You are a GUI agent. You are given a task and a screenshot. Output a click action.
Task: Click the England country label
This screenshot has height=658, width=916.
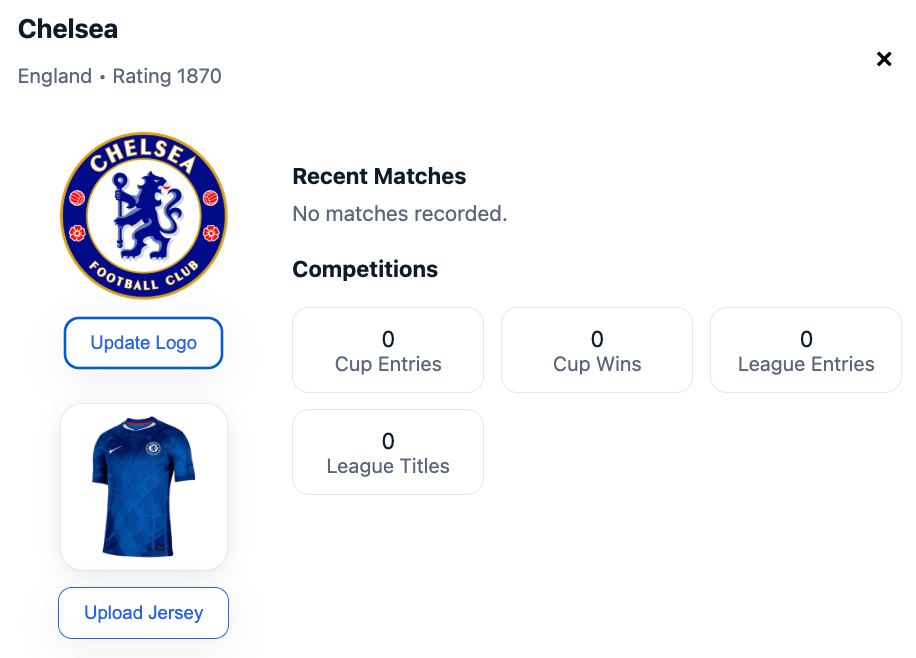pos(55,76)
